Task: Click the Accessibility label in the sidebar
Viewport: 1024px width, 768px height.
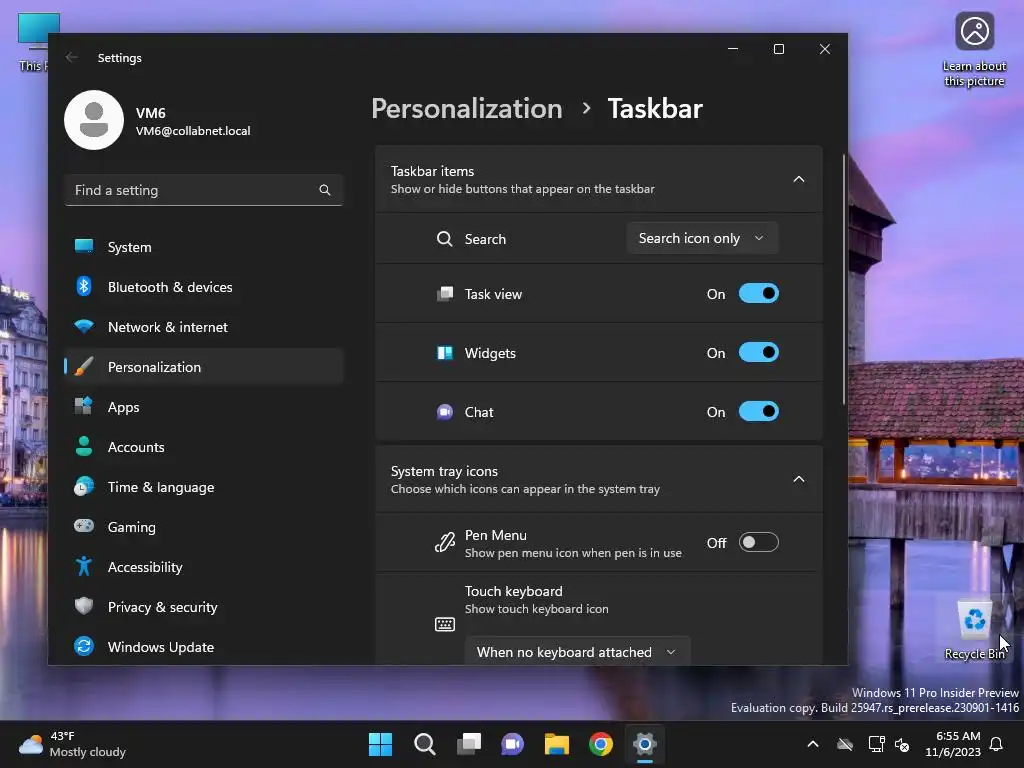Action: [x=145, y=567]
